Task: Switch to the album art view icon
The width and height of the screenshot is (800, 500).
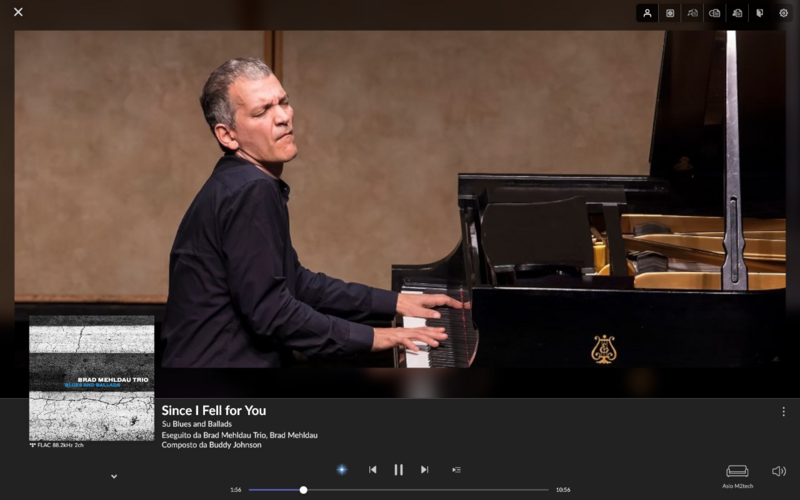Action: click(670, 13)
